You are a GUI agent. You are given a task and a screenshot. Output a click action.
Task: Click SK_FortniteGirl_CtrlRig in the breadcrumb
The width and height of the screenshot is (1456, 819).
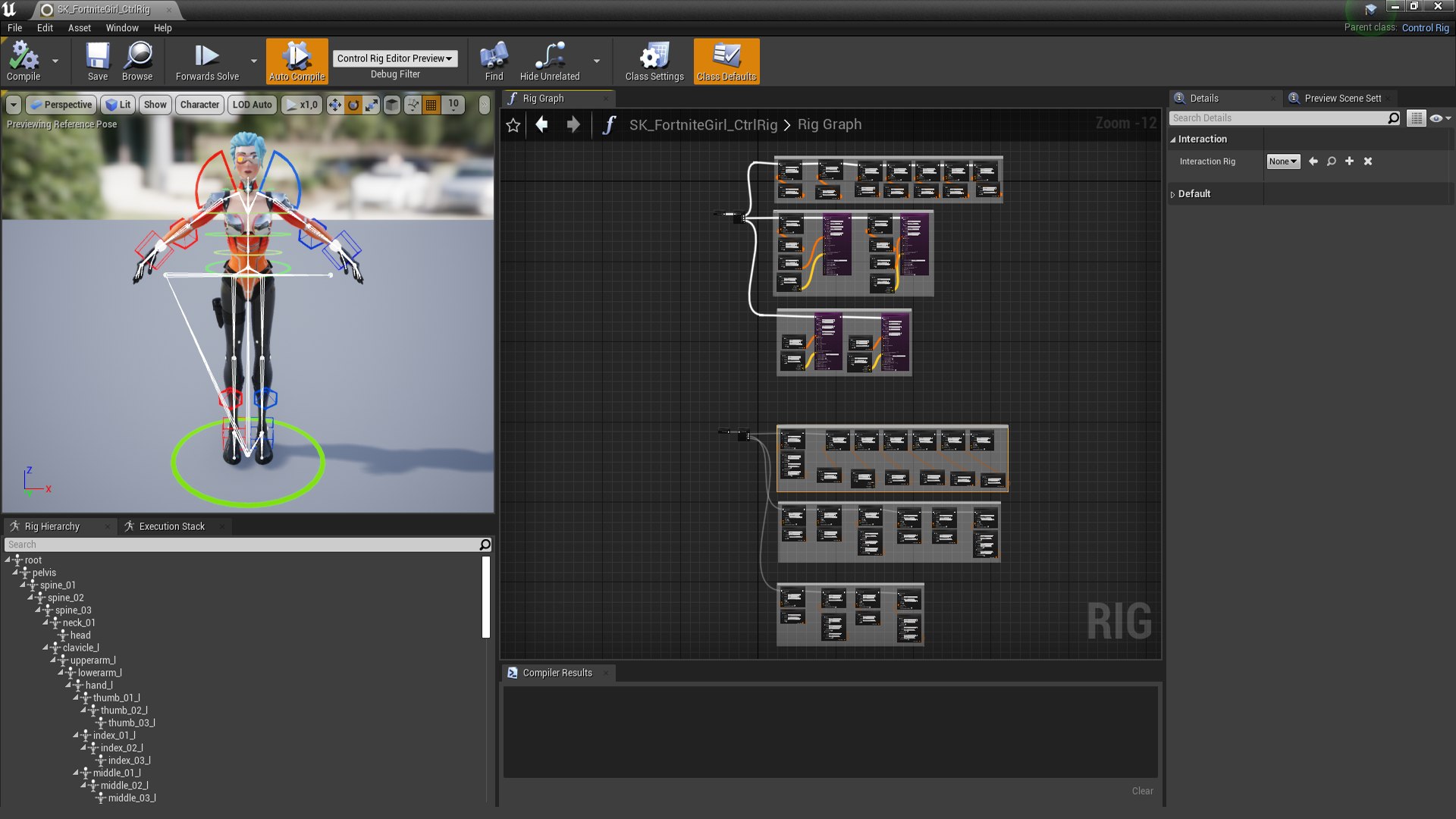[x=703, y=124]
